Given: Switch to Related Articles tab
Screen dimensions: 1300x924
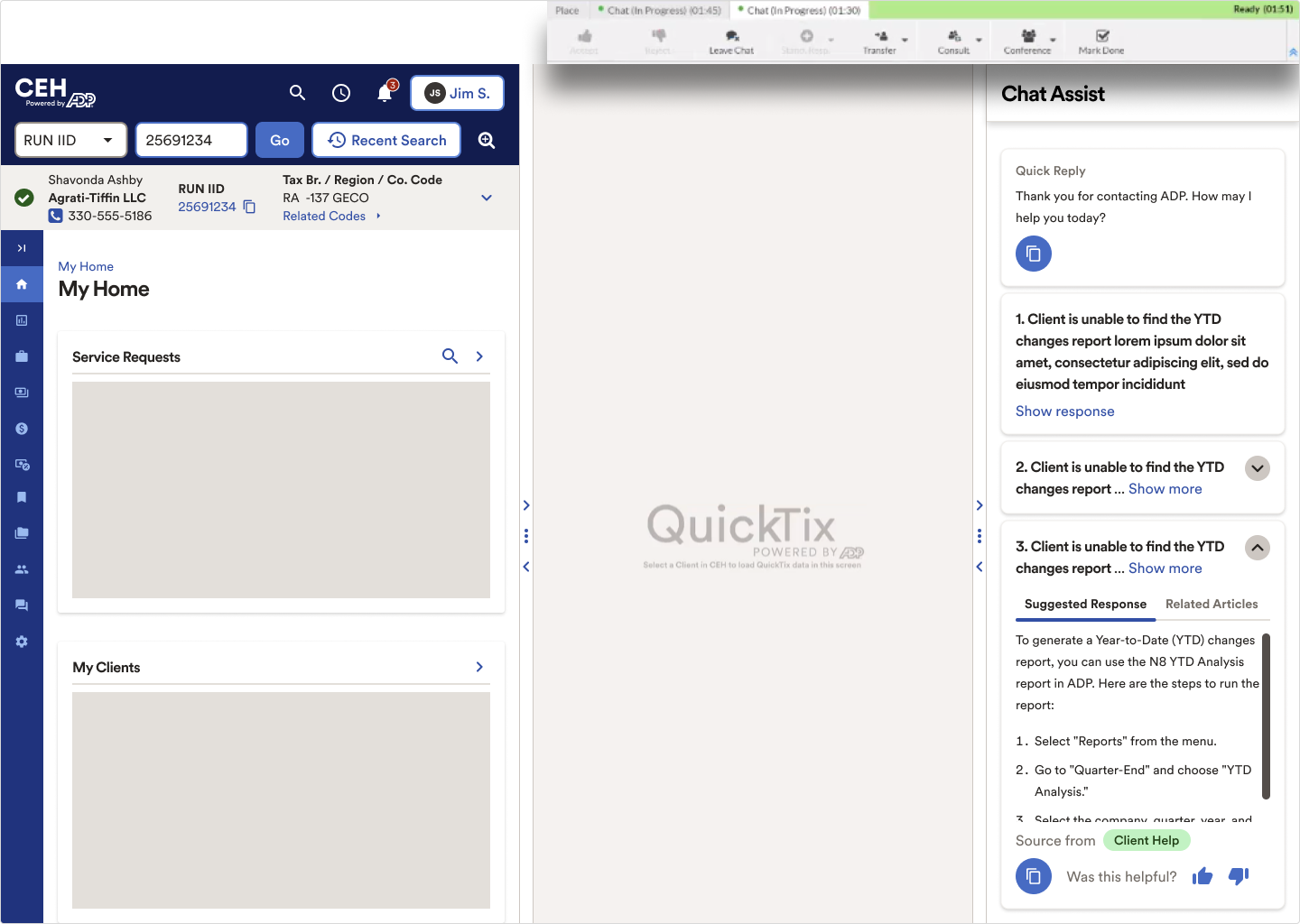Looking at the screenshot, I should [x=1212, y=605].
